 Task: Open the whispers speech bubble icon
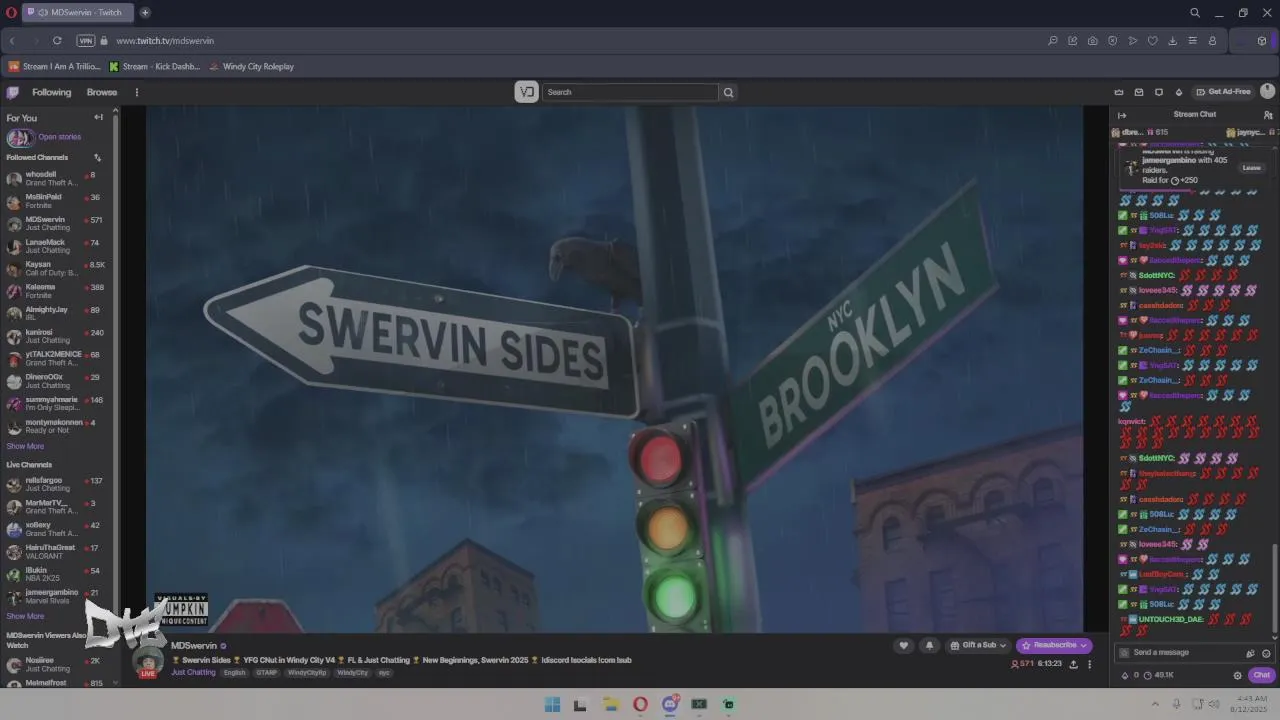point(1159,92)
